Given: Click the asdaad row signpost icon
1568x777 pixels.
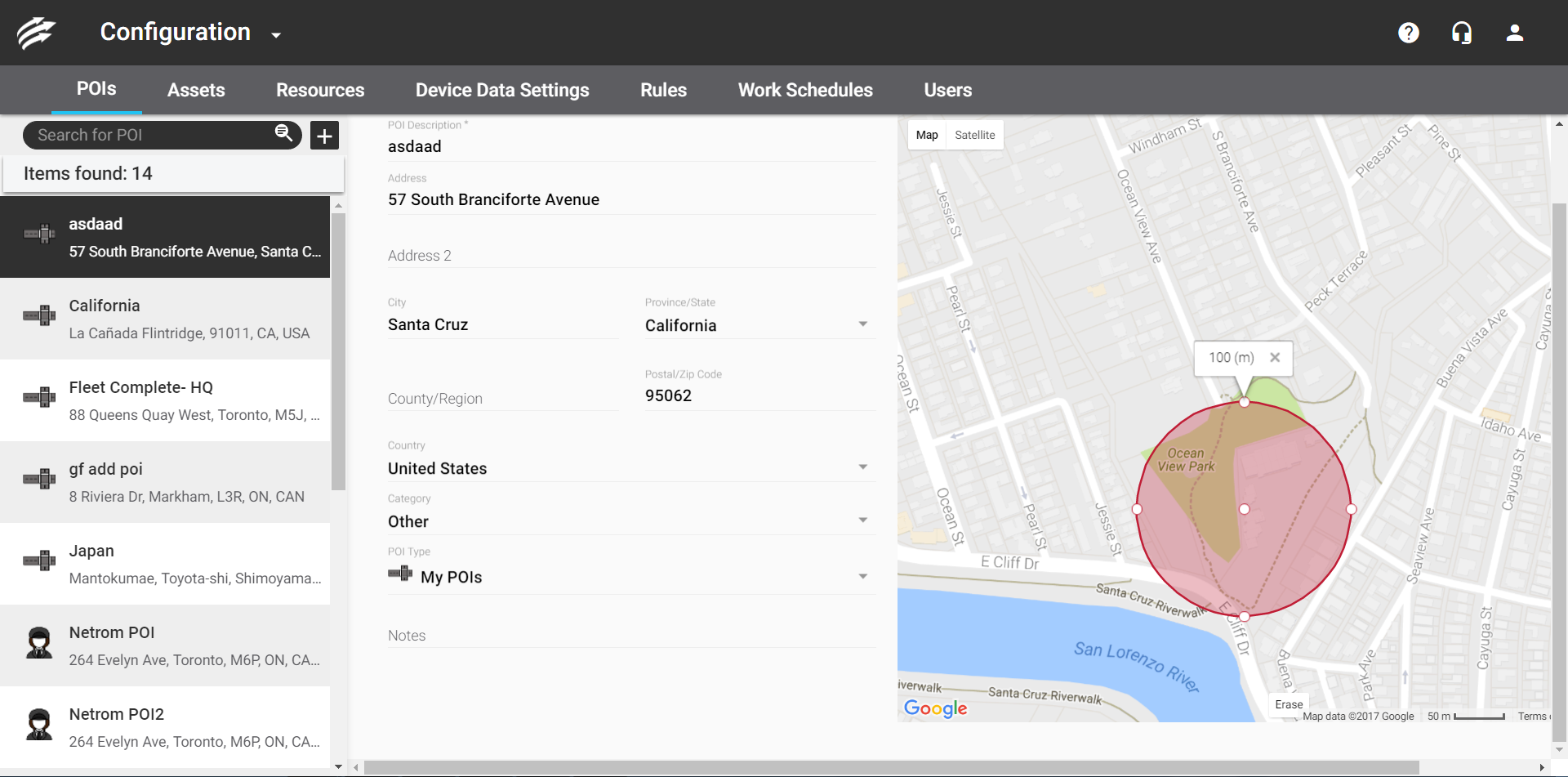Looking at the screenshot, I should [39, 234].
